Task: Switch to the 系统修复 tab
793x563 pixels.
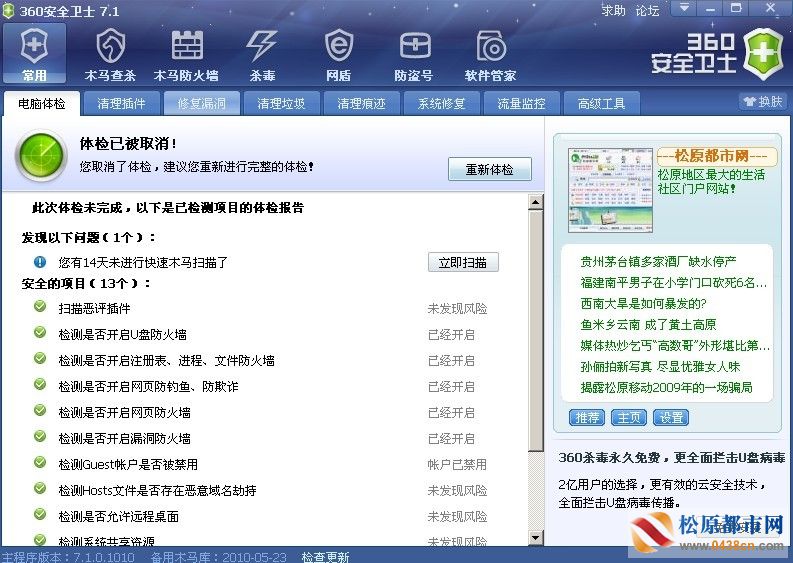Action: [x=441, y=104]
